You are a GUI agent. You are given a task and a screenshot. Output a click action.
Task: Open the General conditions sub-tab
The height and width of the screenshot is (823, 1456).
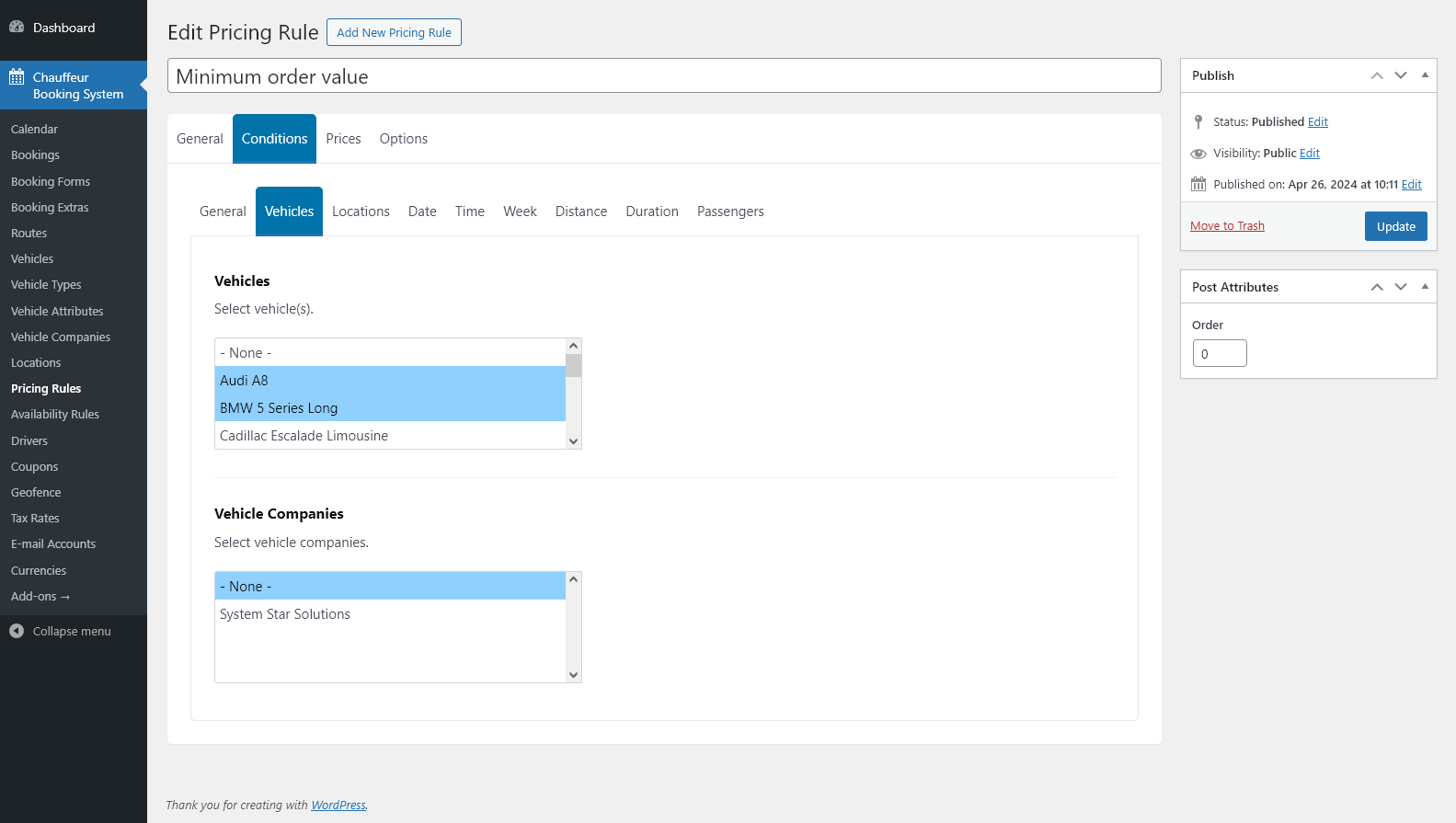223,211
